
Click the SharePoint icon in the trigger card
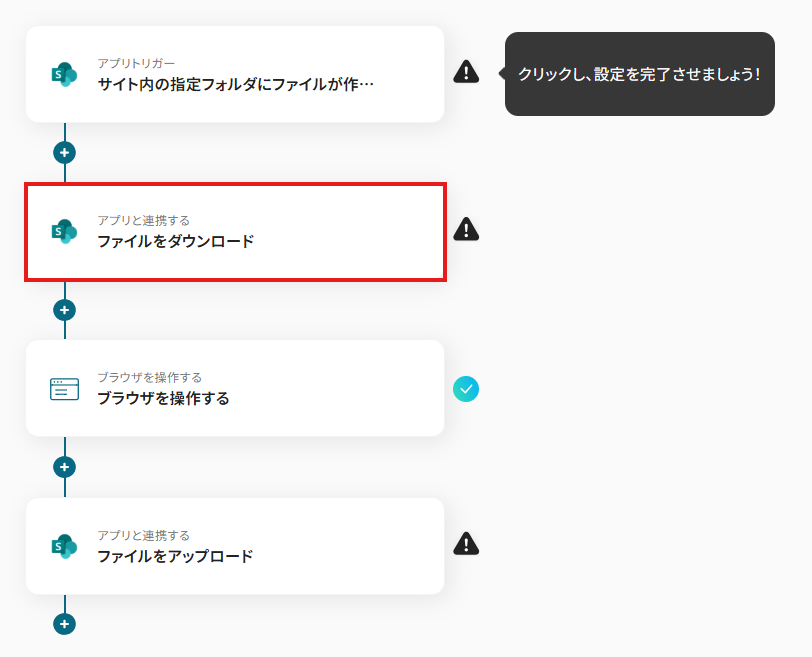point(64,75)
